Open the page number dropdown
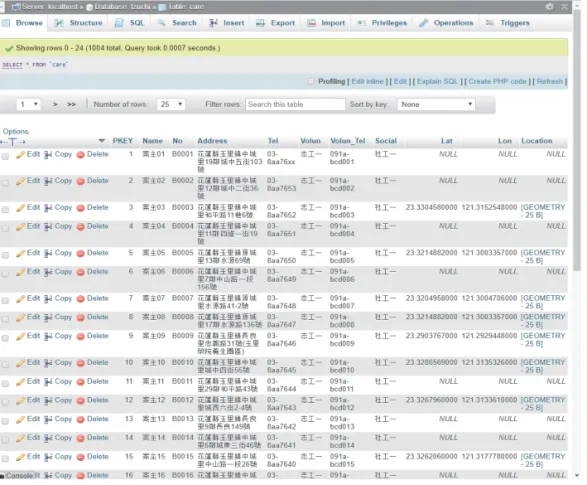 [29, 104]
